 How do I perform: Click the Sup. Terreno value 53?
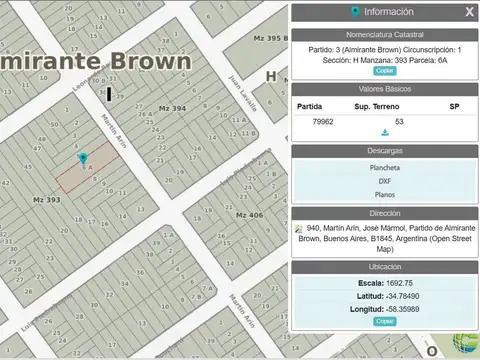click(399, 122)
